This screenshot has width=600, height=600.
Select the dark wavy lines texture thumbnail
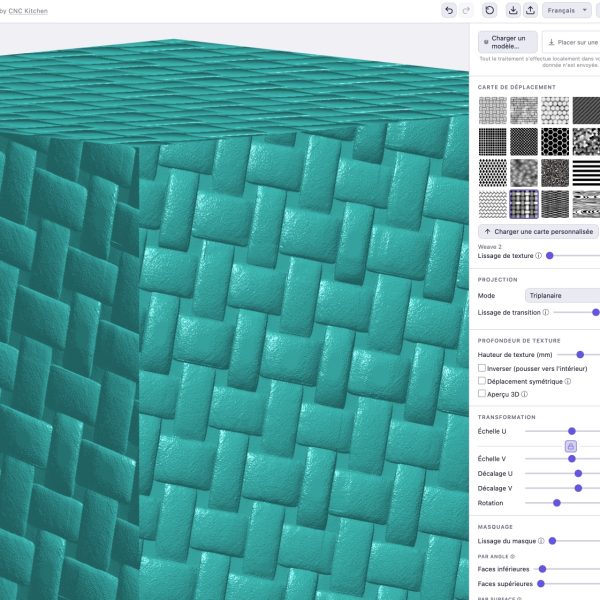(555, 204)
